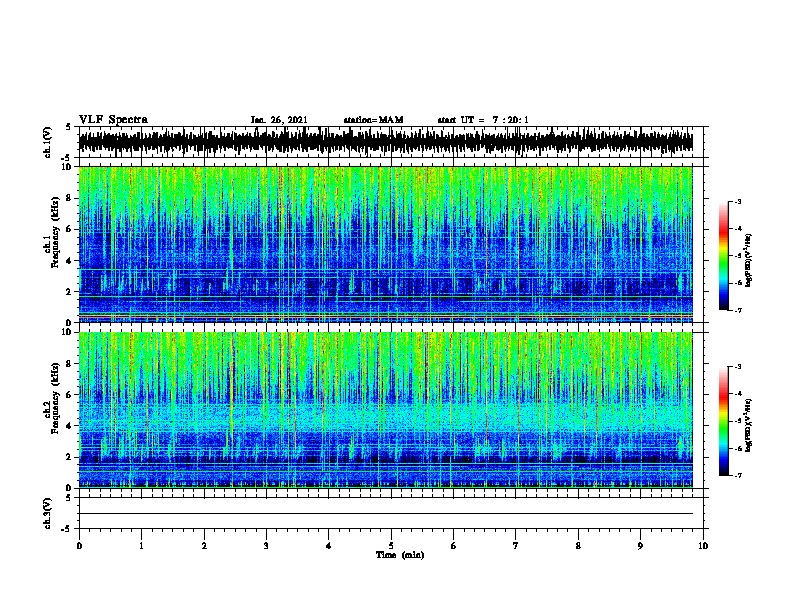Click the ch.2 spectrogram color scale bar

click(x=723, y=421)
